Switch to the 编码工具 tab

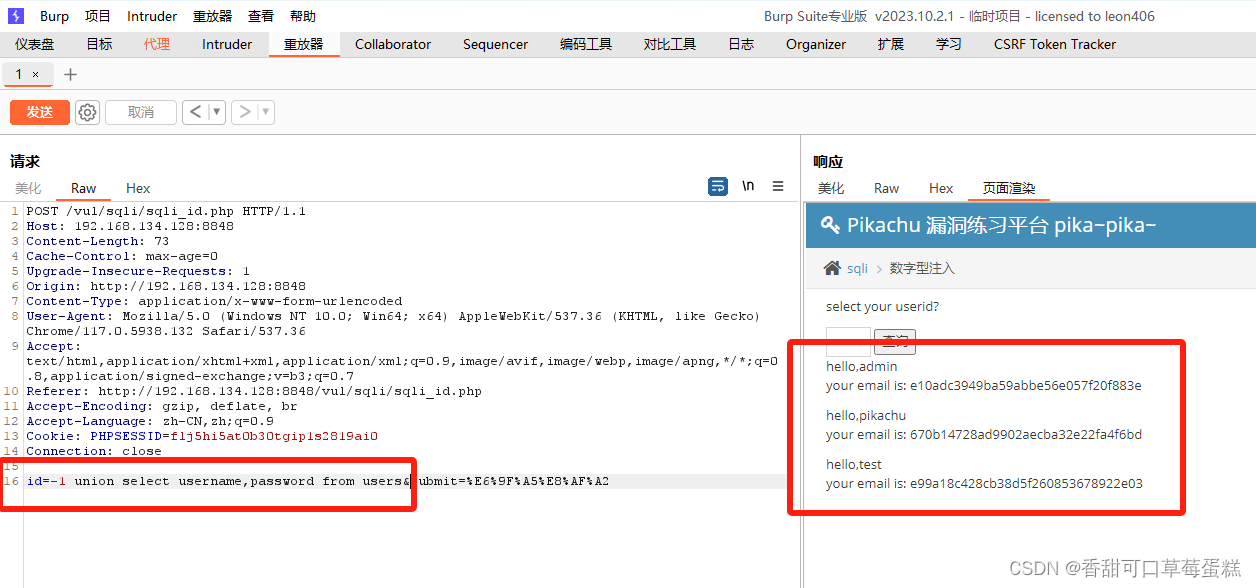[x=586, y=44]
